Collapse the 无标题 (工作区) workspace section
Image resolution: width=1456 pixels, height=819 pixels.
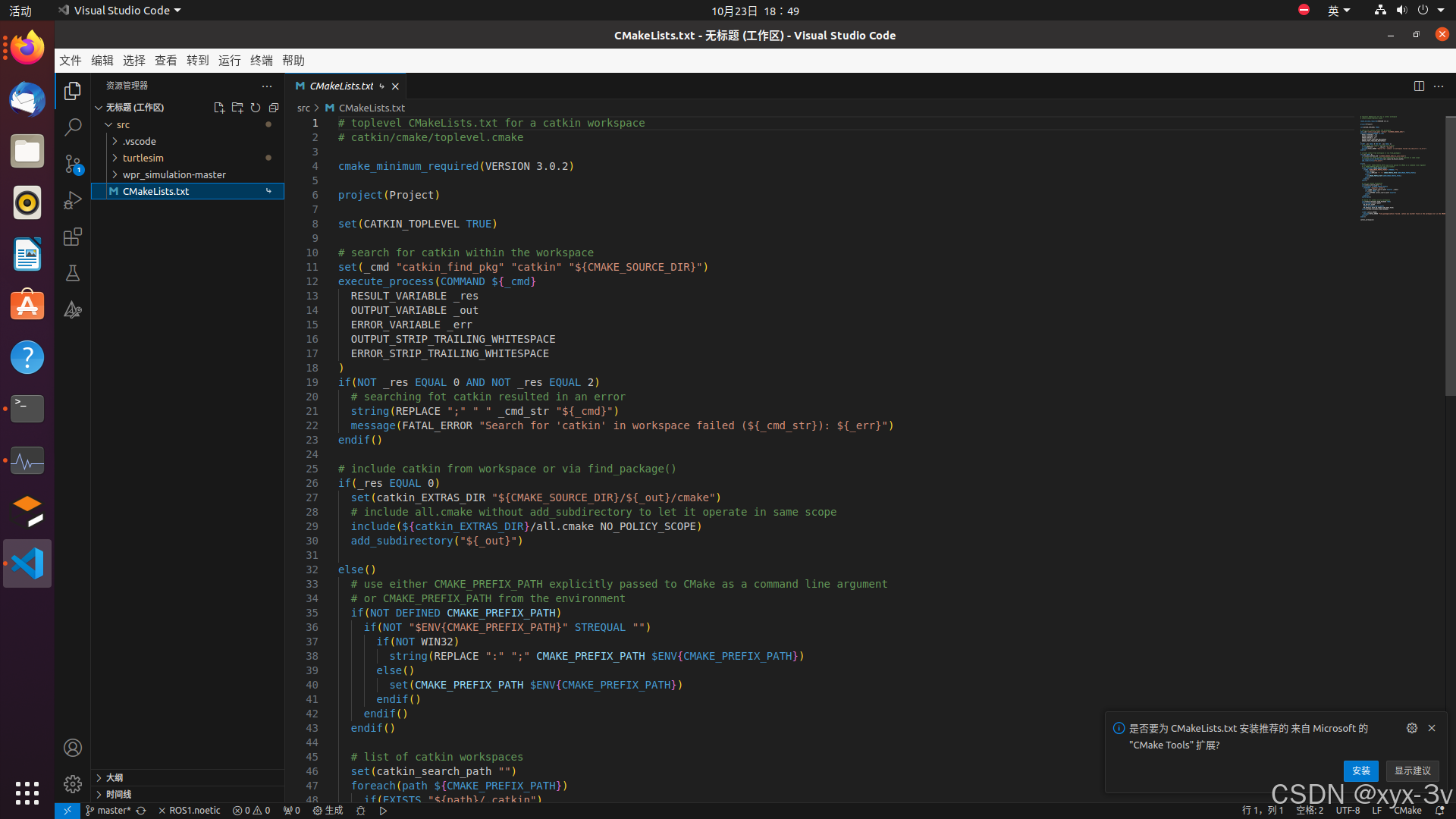tap(134, 108)
